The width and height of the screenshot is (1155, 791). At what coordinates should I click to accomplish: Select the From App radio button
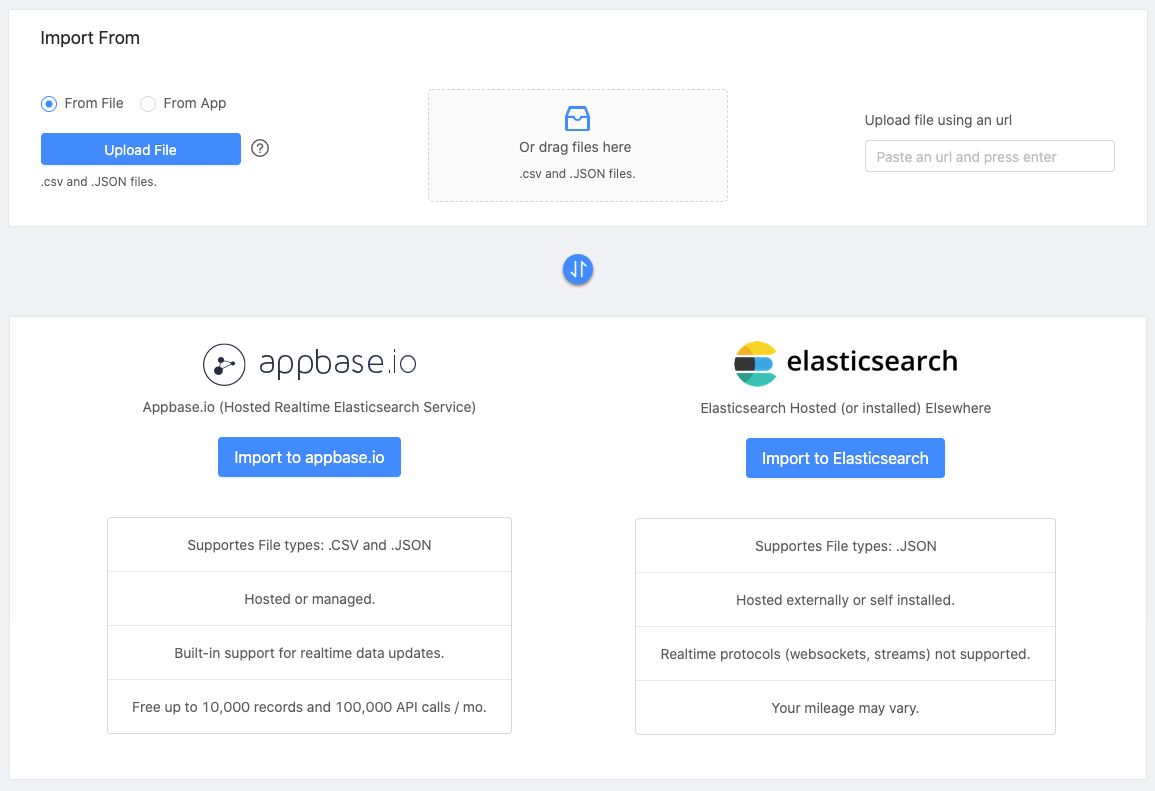coord(148,104)
